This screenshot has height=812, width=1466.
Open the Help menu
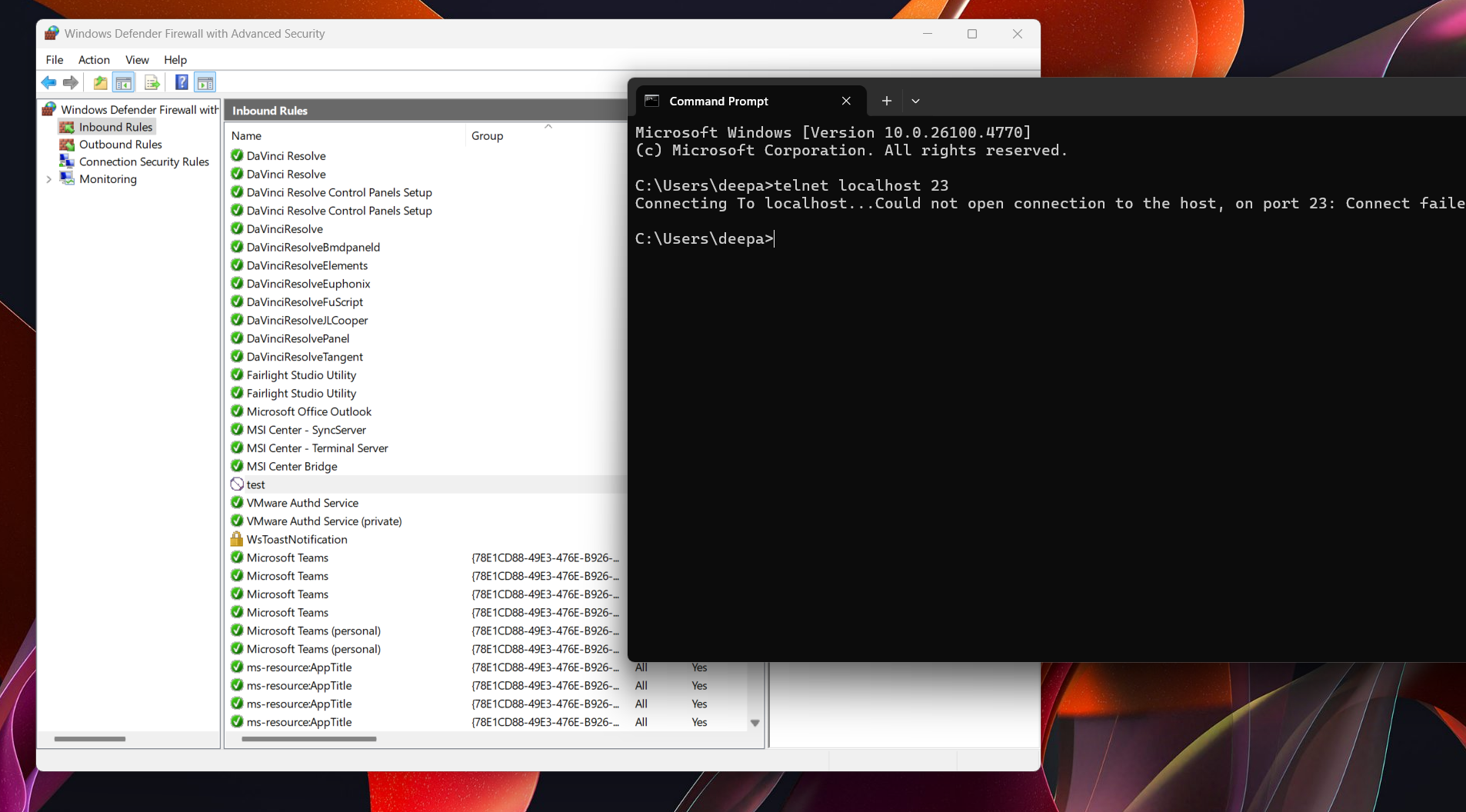pyautogui.click(x=175, y=60)
